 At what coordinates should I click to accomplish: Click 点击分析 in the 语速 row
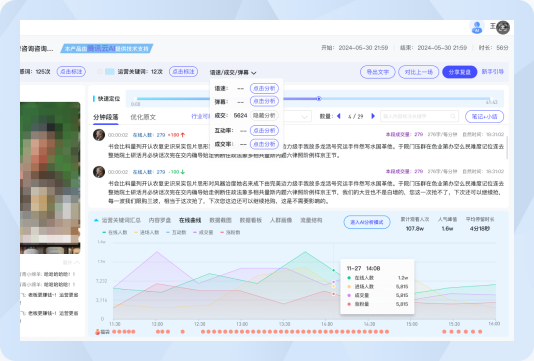pyautogui.click(x=264, y=88)
